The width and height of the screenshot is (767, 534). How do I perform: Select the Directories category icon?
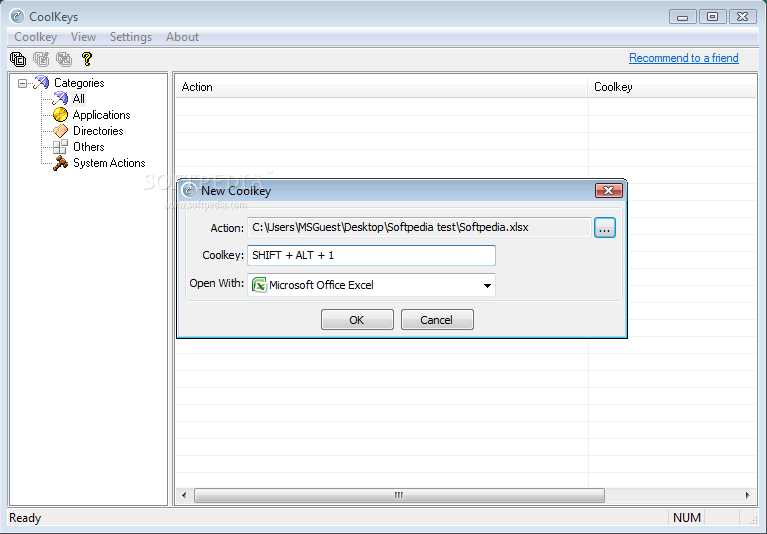pos(60,131)
